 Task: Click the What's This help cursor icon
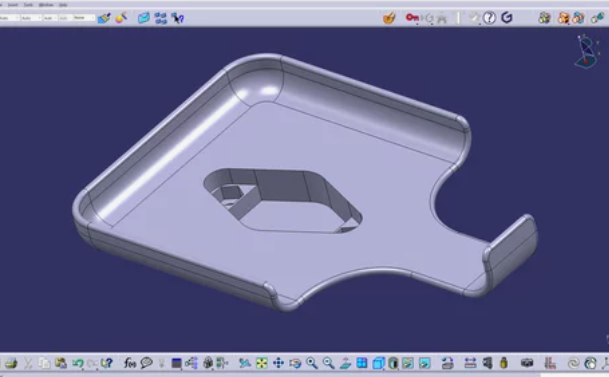tap(177, 18)
